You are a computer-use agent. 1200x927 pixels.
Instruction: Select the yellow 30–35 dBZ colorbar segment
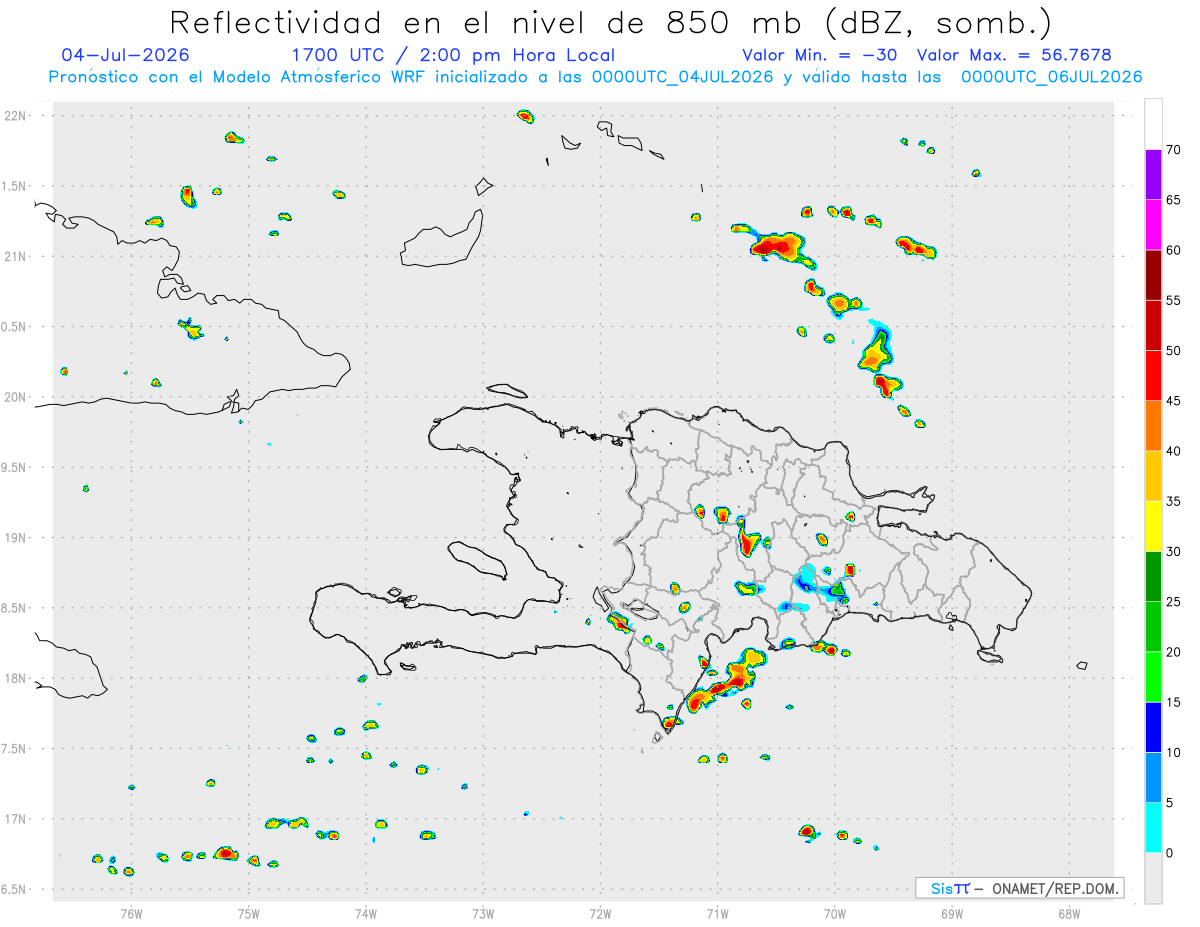[1153, 526]
